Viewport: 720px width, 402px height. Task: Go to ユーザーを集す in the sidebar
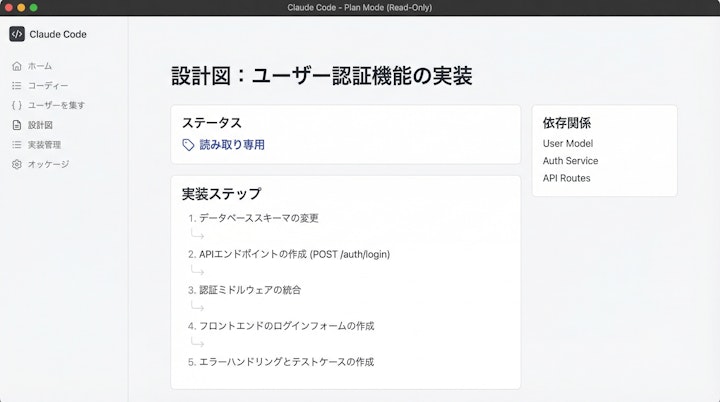coord(56,105)
